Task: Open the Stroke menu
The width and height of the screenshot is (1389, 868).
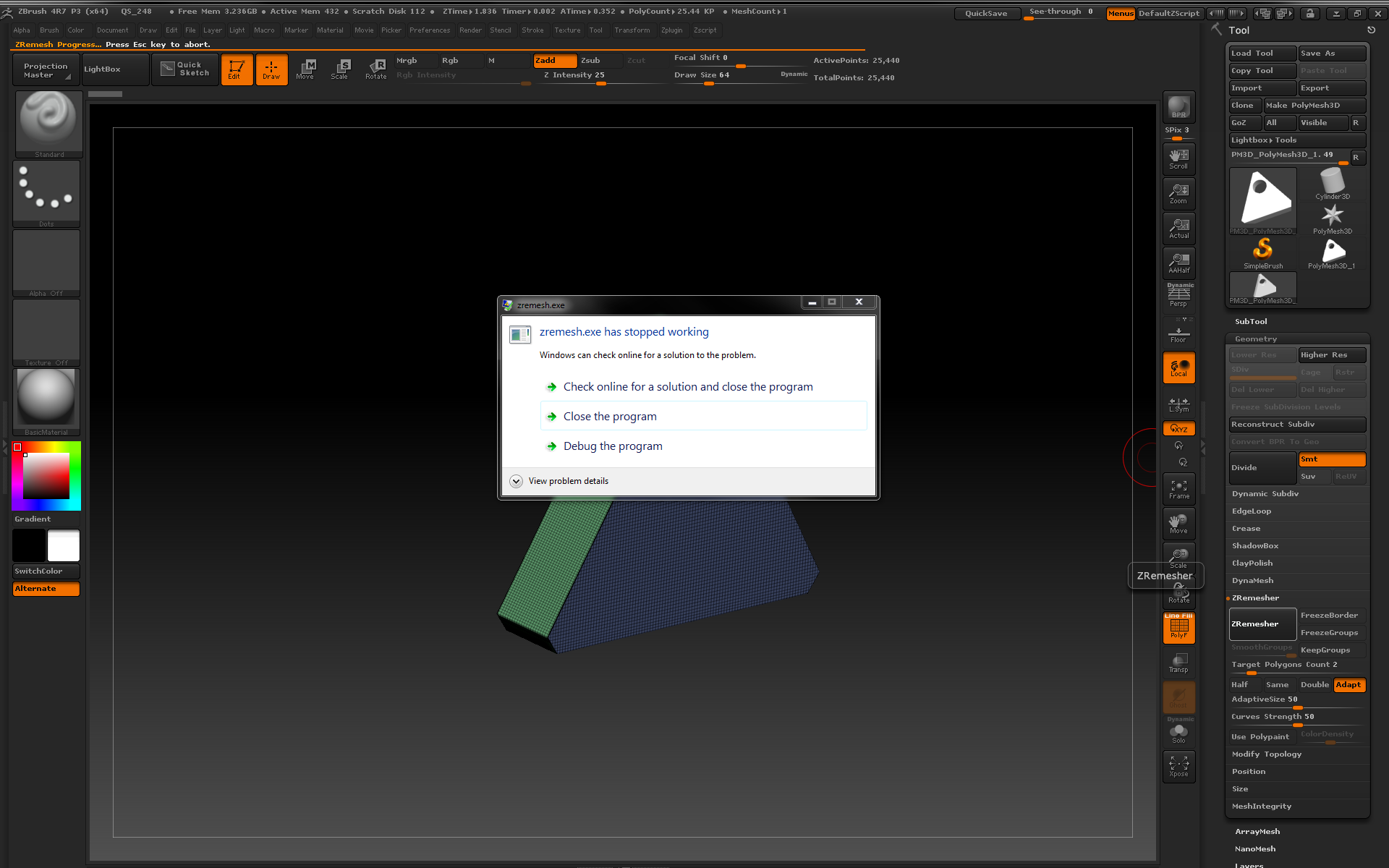Action: click(532, 30)
